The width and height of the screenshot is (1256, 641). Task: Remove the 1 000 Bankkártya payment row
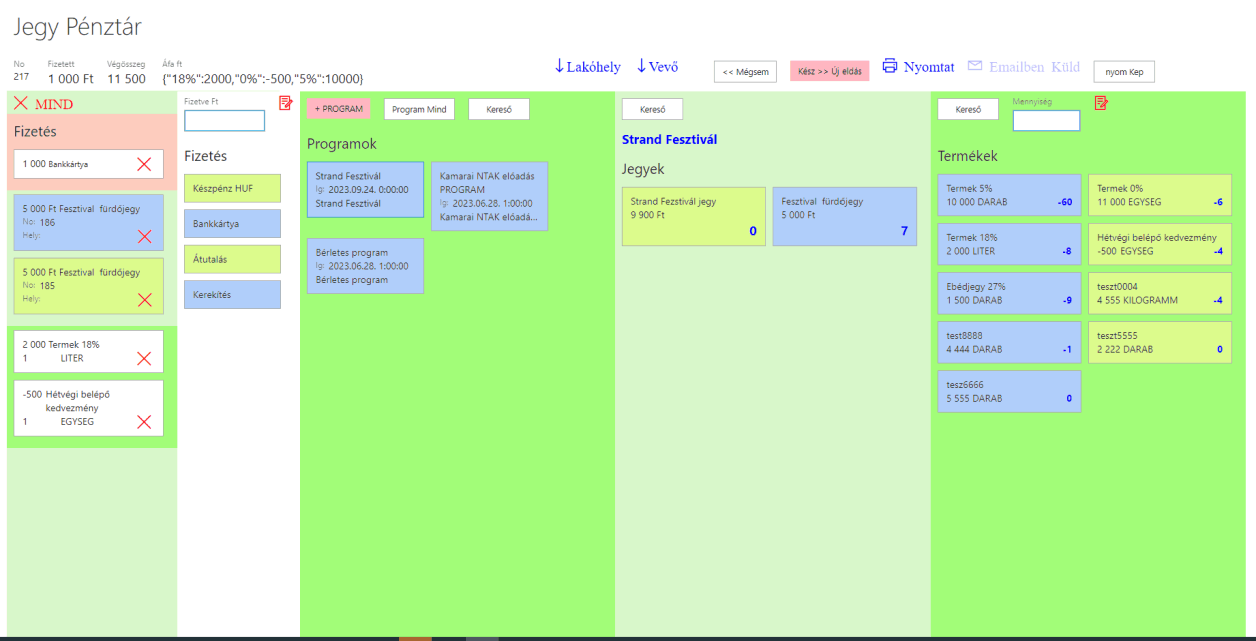[x=144, y=164]
